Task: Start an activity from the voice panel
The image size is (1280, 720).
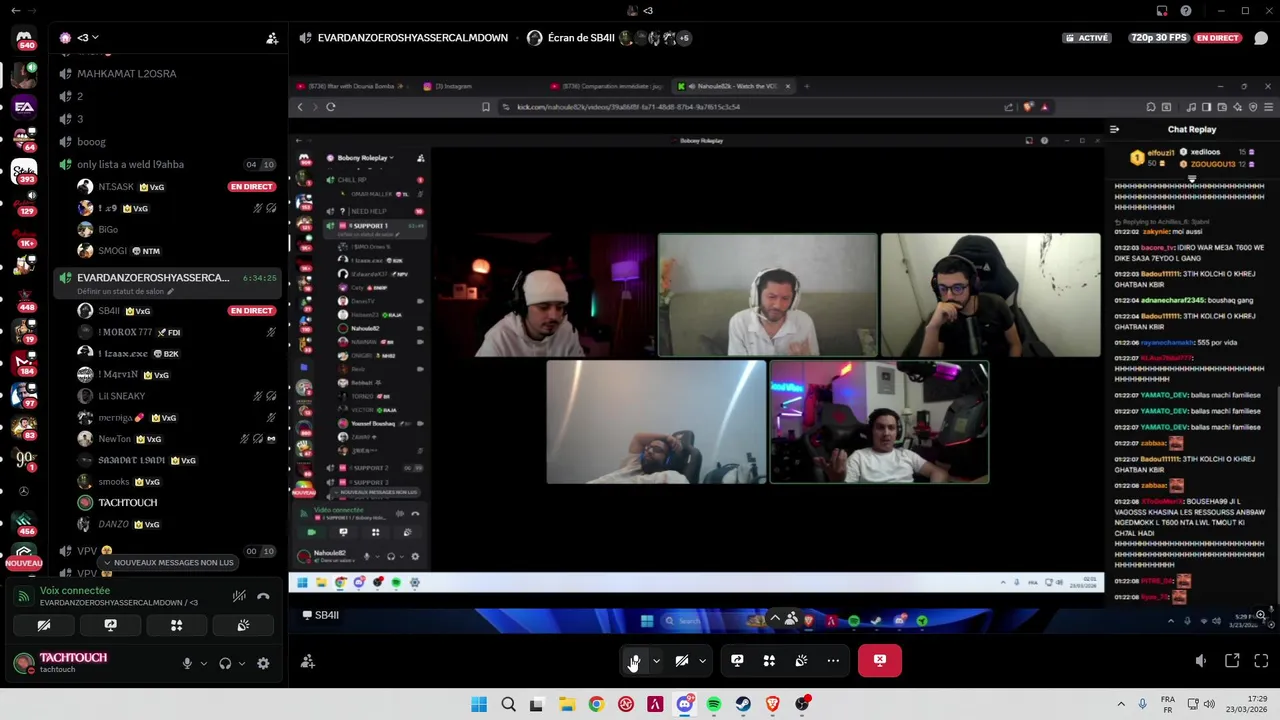Action: pos(176,625)
